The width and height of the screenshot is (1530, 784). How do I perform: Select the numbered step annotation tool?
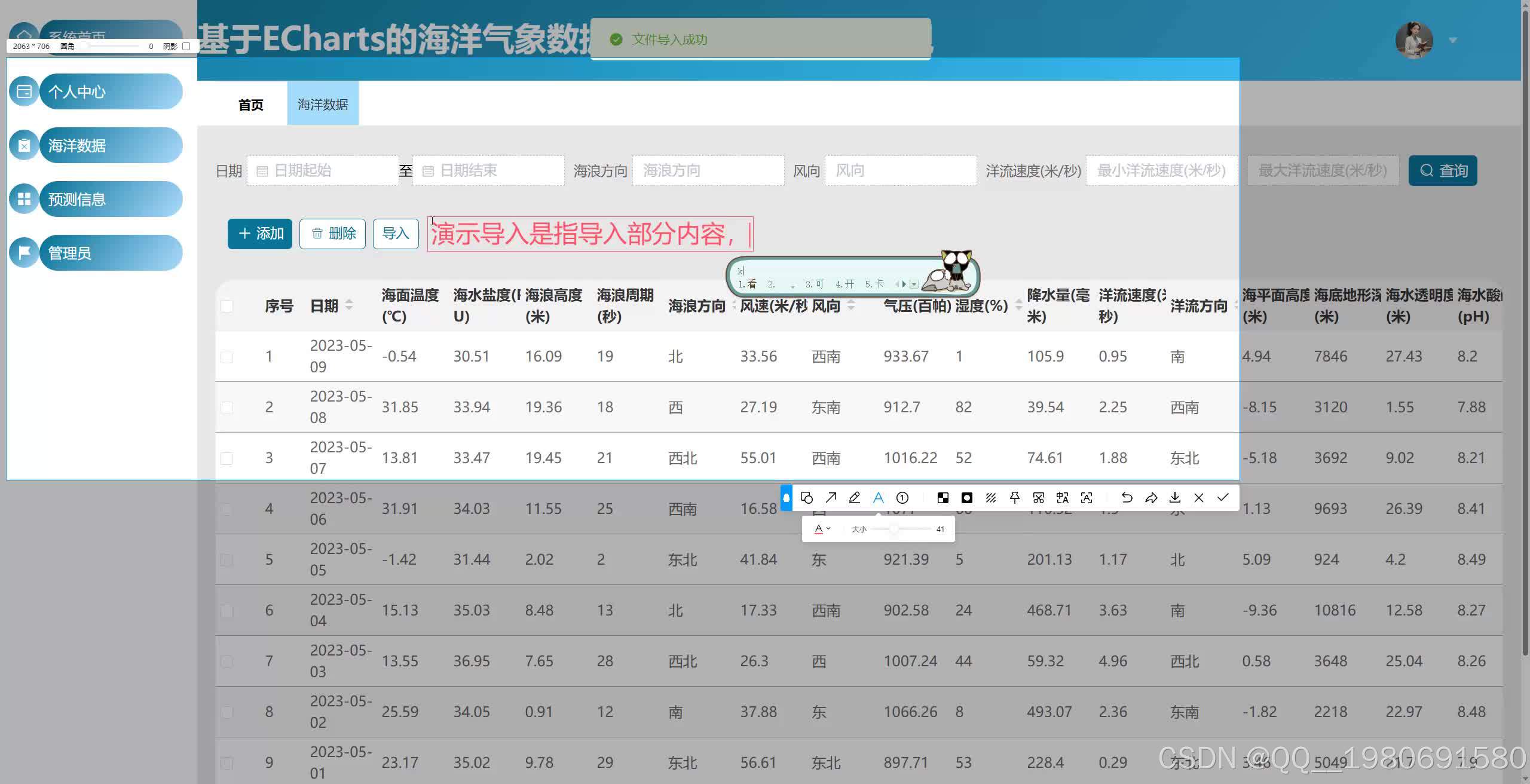pyautogui.click(x=902, y=497)
